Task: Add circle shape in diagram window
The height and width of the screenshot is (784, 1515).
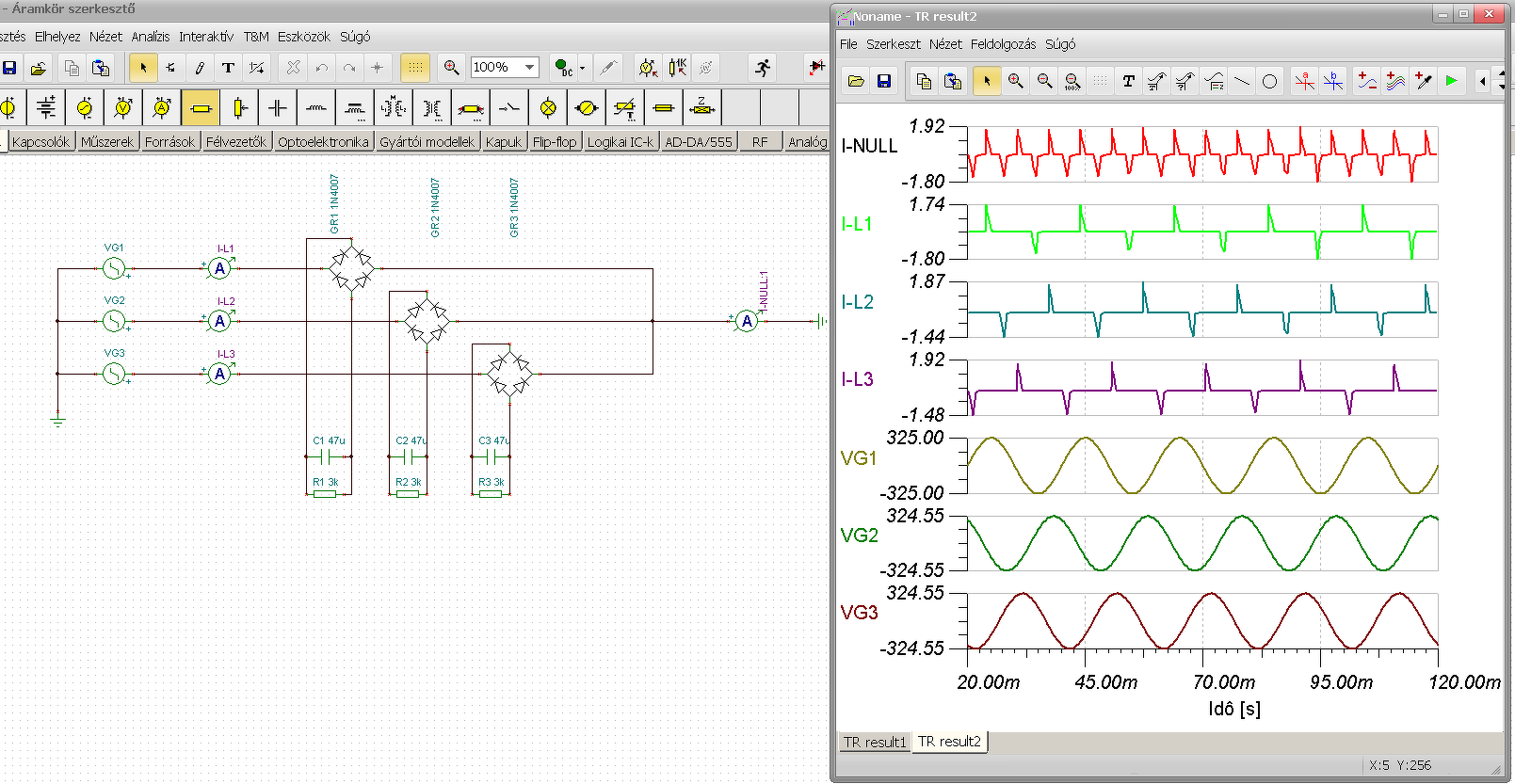Action: pos(1269,82)
